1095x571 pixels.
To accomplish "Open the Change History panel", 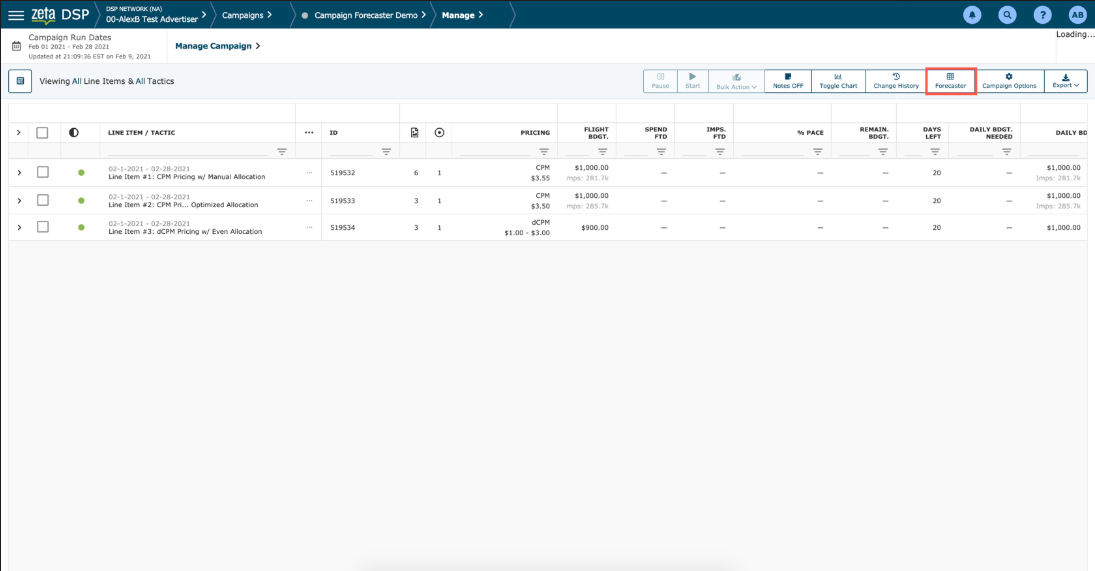I will point(895,81).
